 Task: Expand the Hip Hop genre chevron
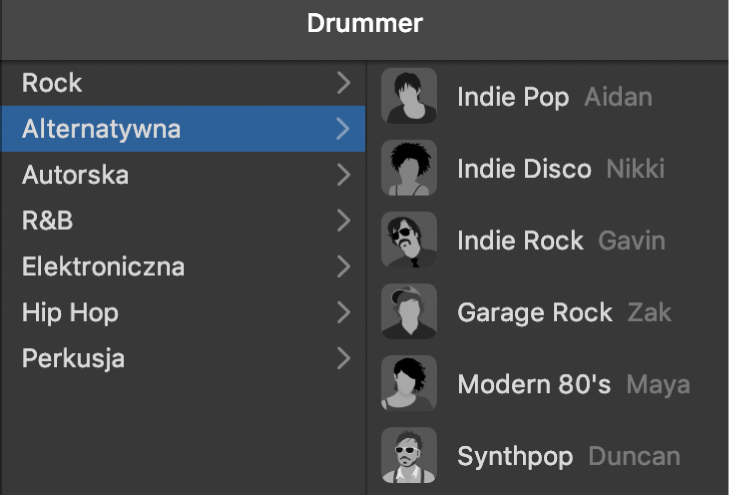[343, 312]
